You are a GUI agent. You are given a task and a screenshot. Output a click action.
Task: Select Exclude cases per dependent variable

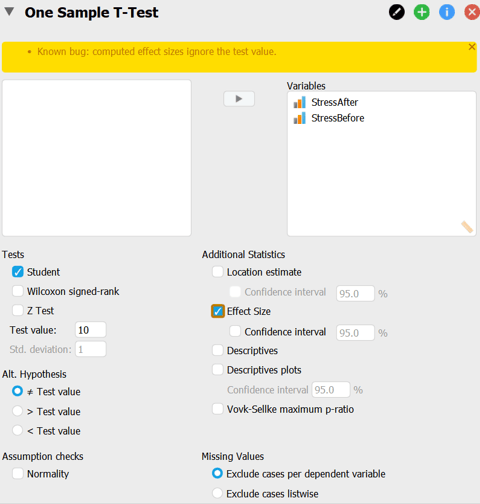(217, 473)
